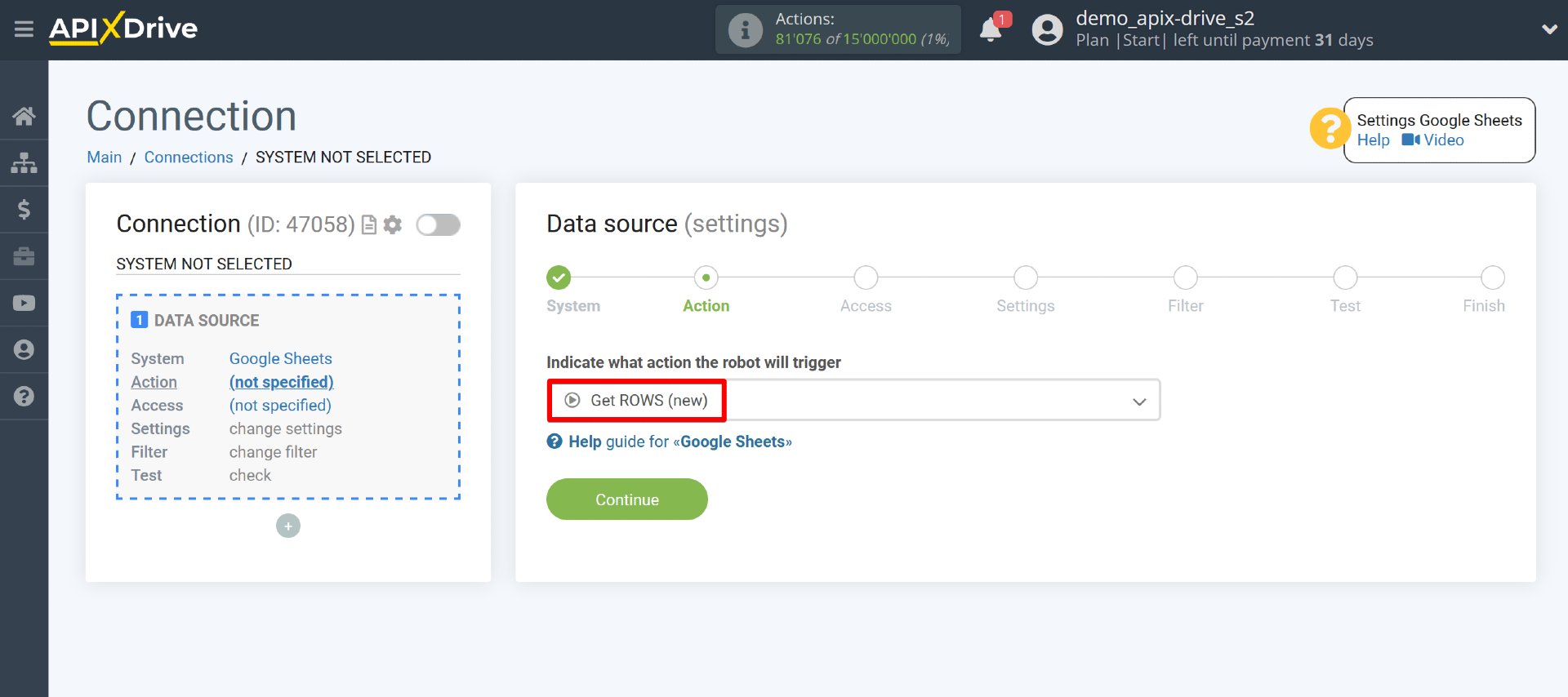Open the connections sitemap icon in sidebar
The height and width of the screenshot is (697, 1568).
pyautogui.click(x=24, y=163)
